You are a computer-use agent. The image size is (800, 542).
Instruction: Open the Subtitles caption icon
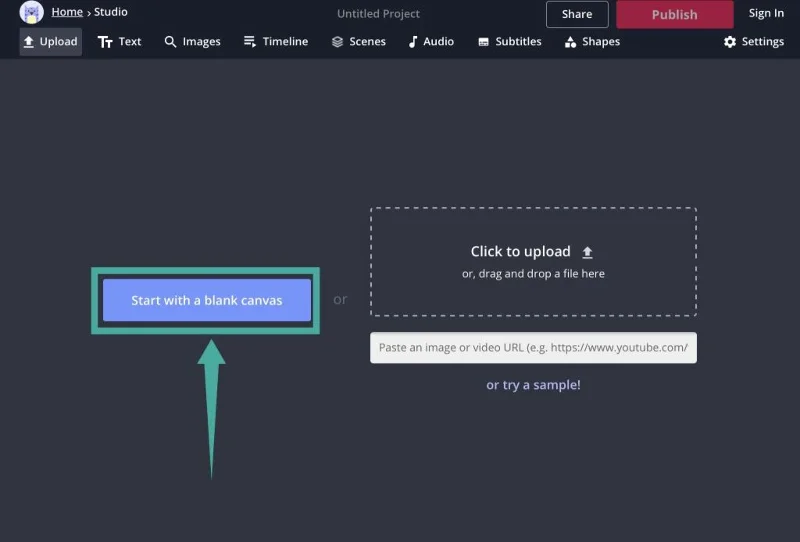click(483, 42)
